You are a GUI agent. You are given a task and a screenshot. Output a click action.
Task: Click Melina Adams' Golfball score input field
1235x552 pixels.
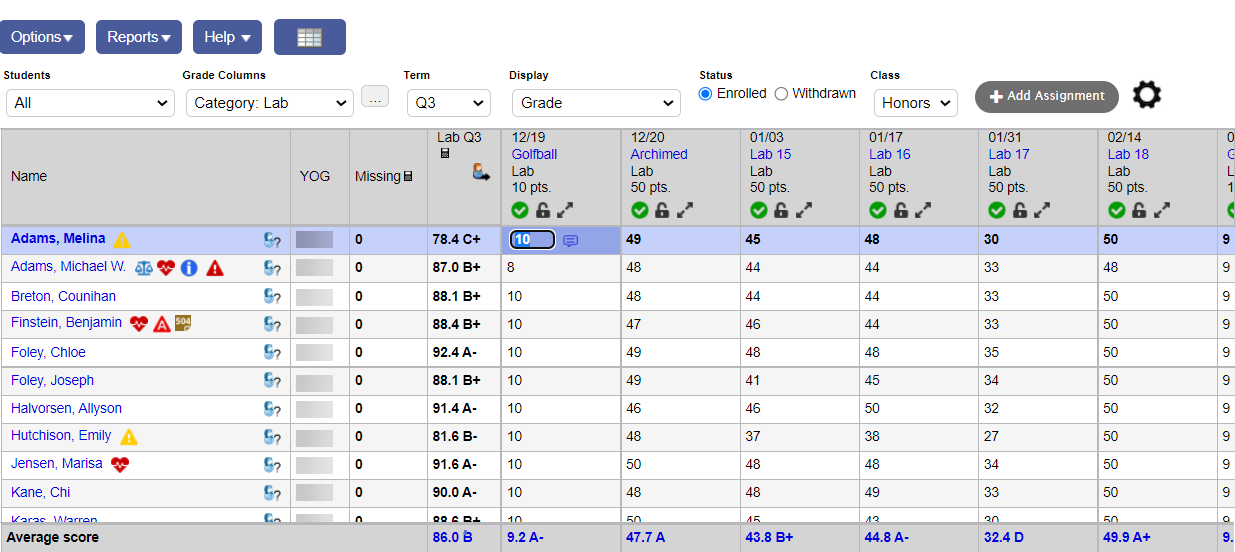(x=532, y=240)
